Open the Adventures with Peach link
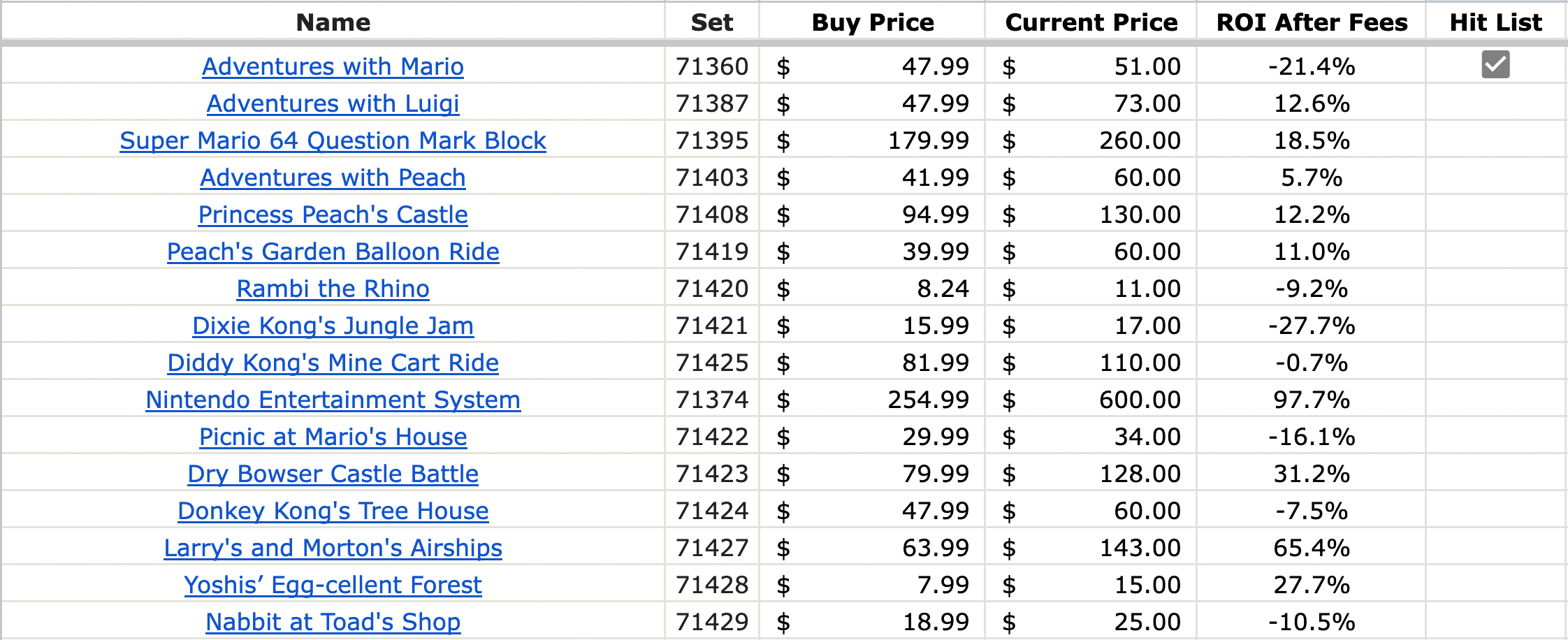This screenshot has width=1568, height=640. tap(333, 177)
